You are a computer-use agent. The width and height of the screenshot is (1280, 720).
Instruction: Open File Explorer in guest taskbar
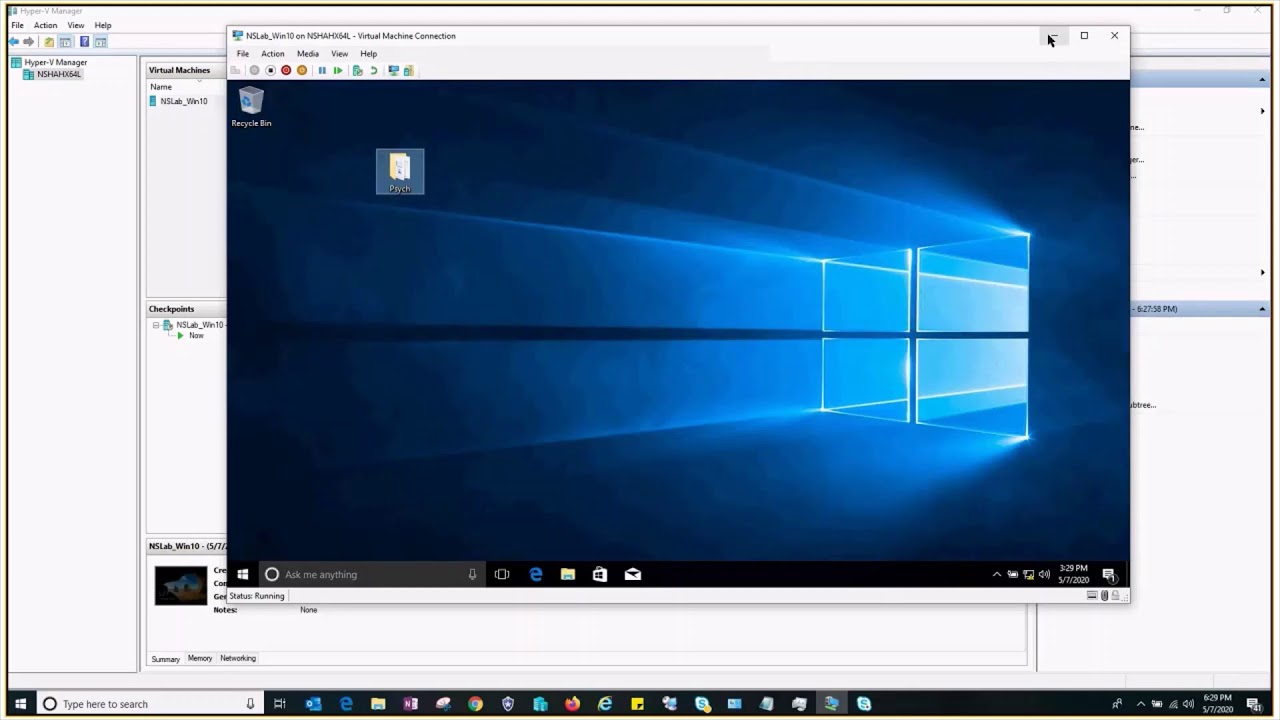pos(568,574)
